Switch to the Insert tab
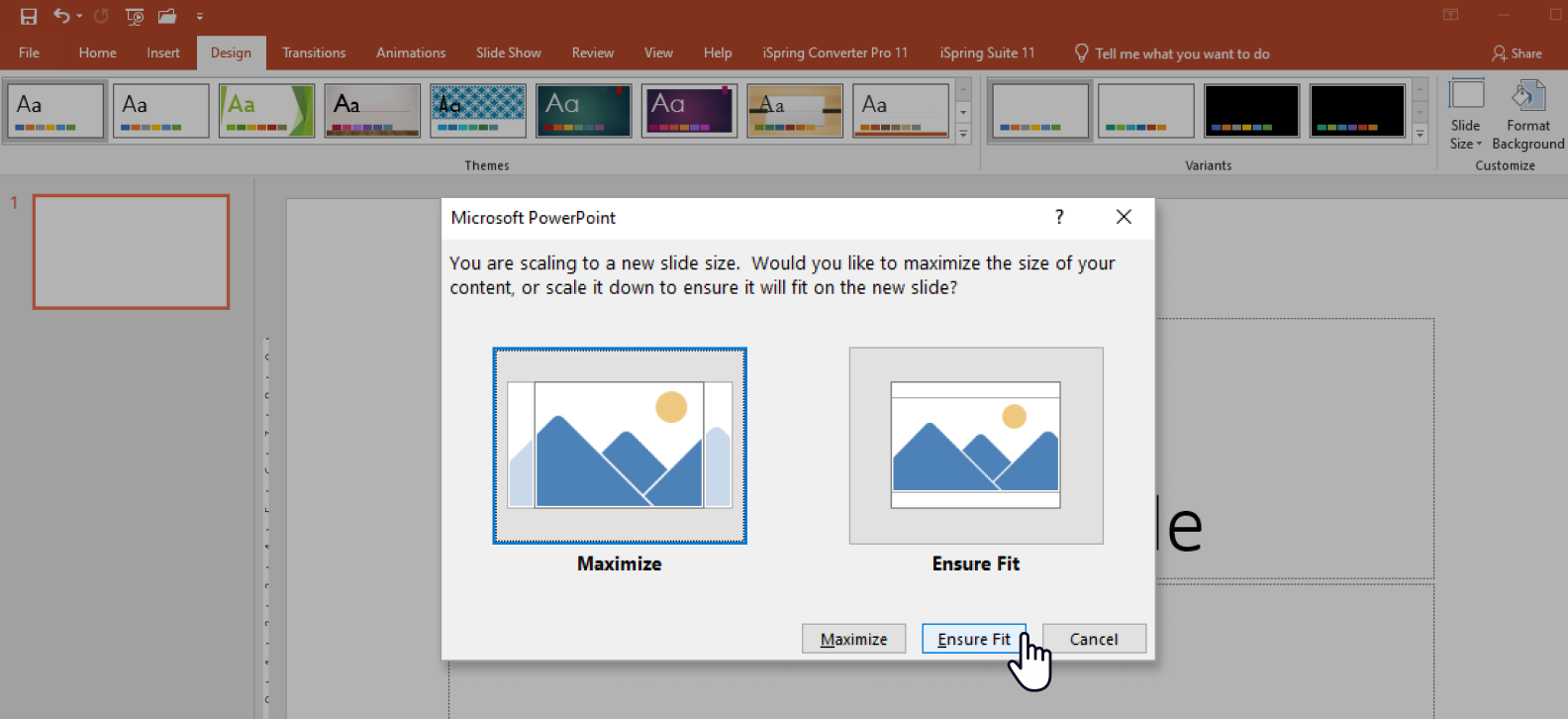Viewport: 1568px width, 719px height. pos(163,52)
